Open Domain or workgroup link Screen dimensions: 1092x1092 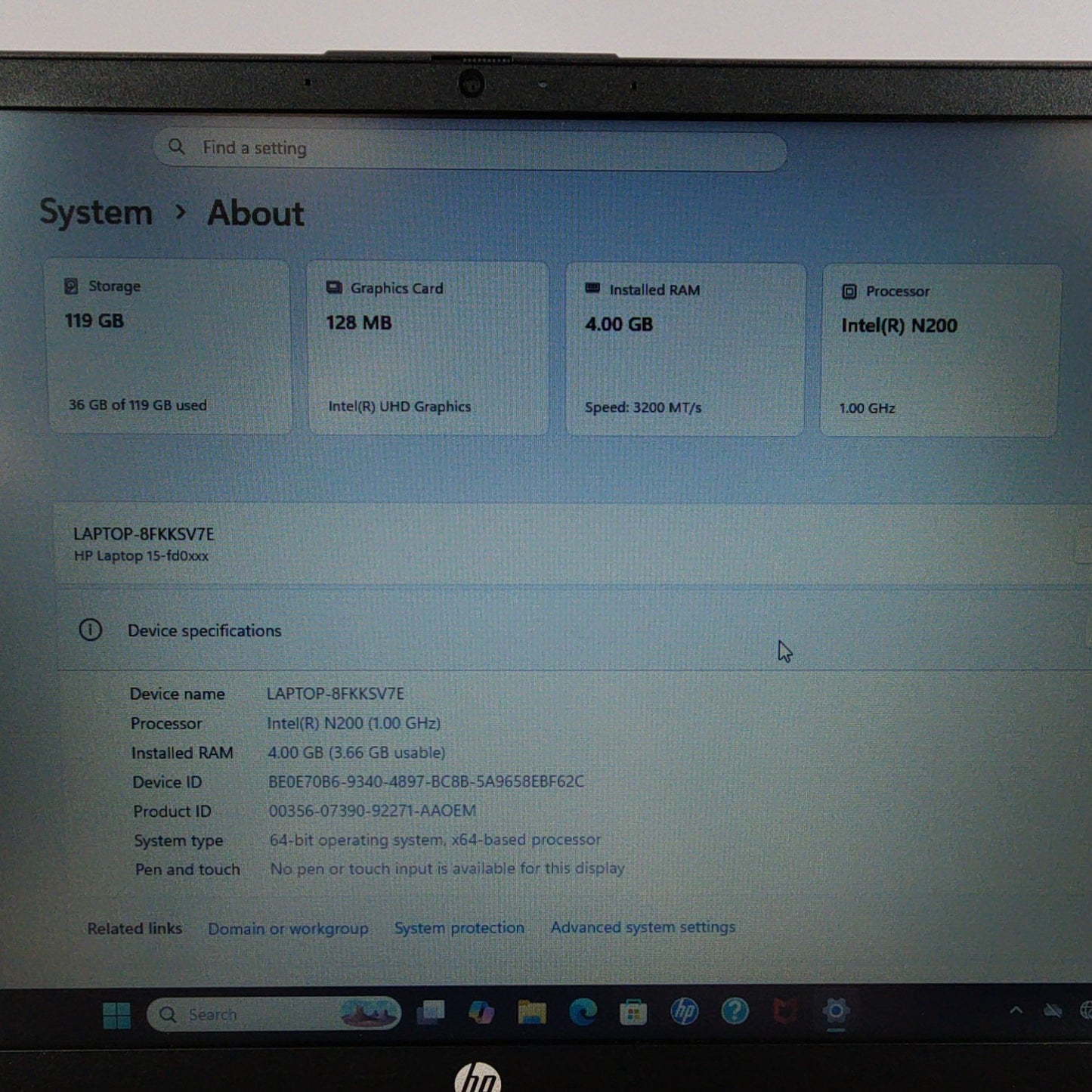pyautogui.click(x=288, y=929)
